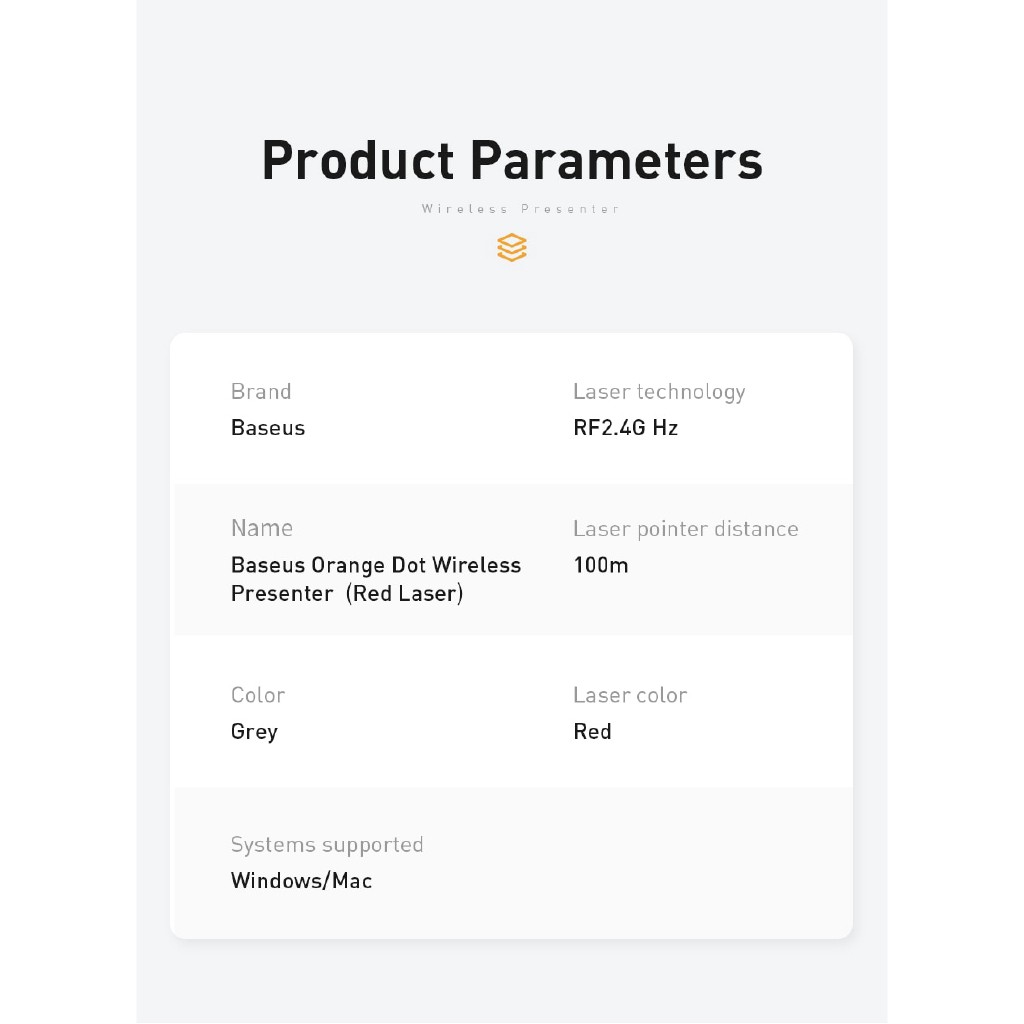This screenshot has width=1024, height=1024.
Task: Click the "Brand" label
Action: pos(261,392)
